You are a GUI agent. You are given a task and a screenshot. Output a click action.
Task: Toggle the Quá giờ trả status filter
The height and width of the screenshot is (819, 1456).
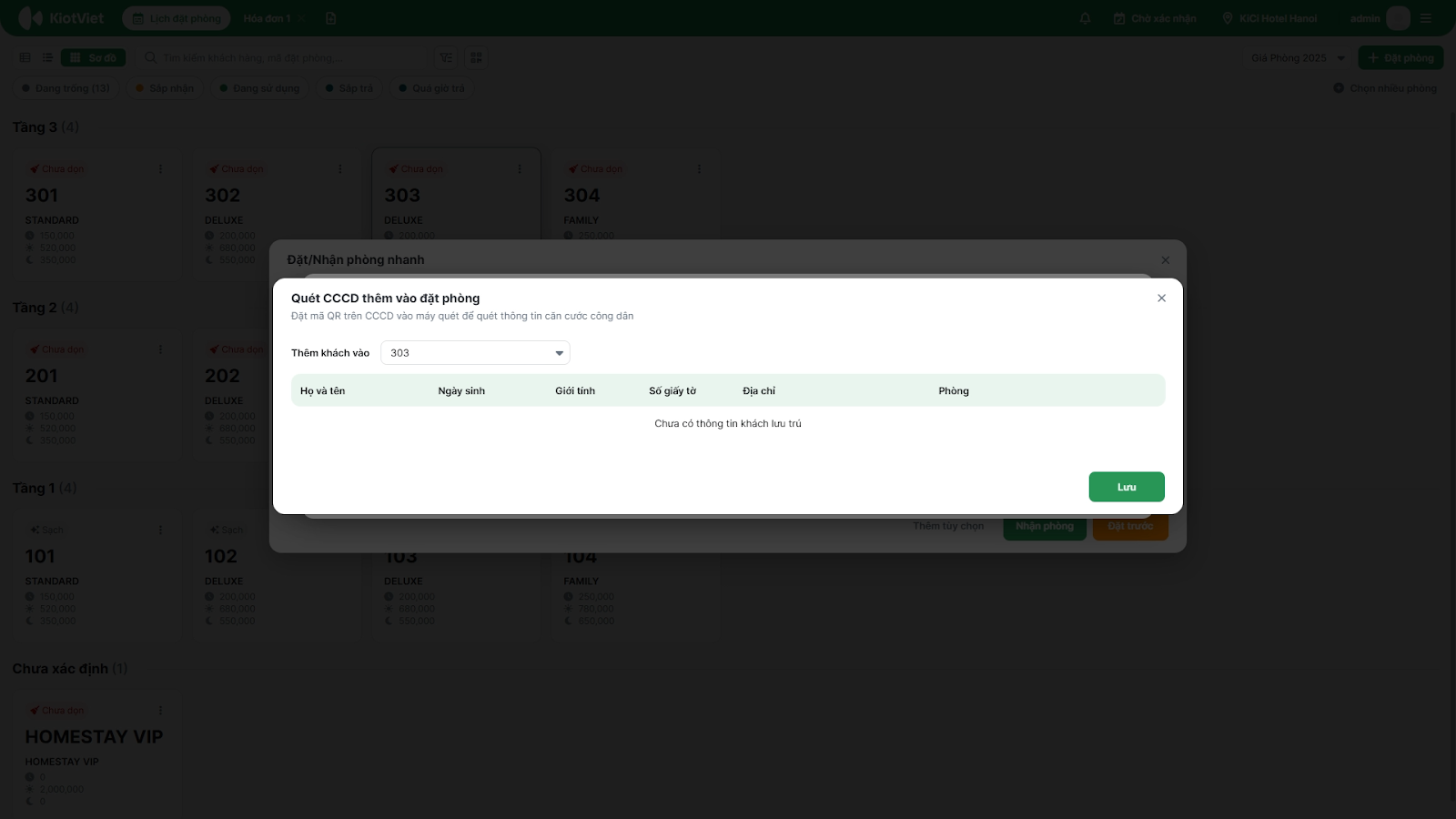pyautogui.click(x=431, y=88)
